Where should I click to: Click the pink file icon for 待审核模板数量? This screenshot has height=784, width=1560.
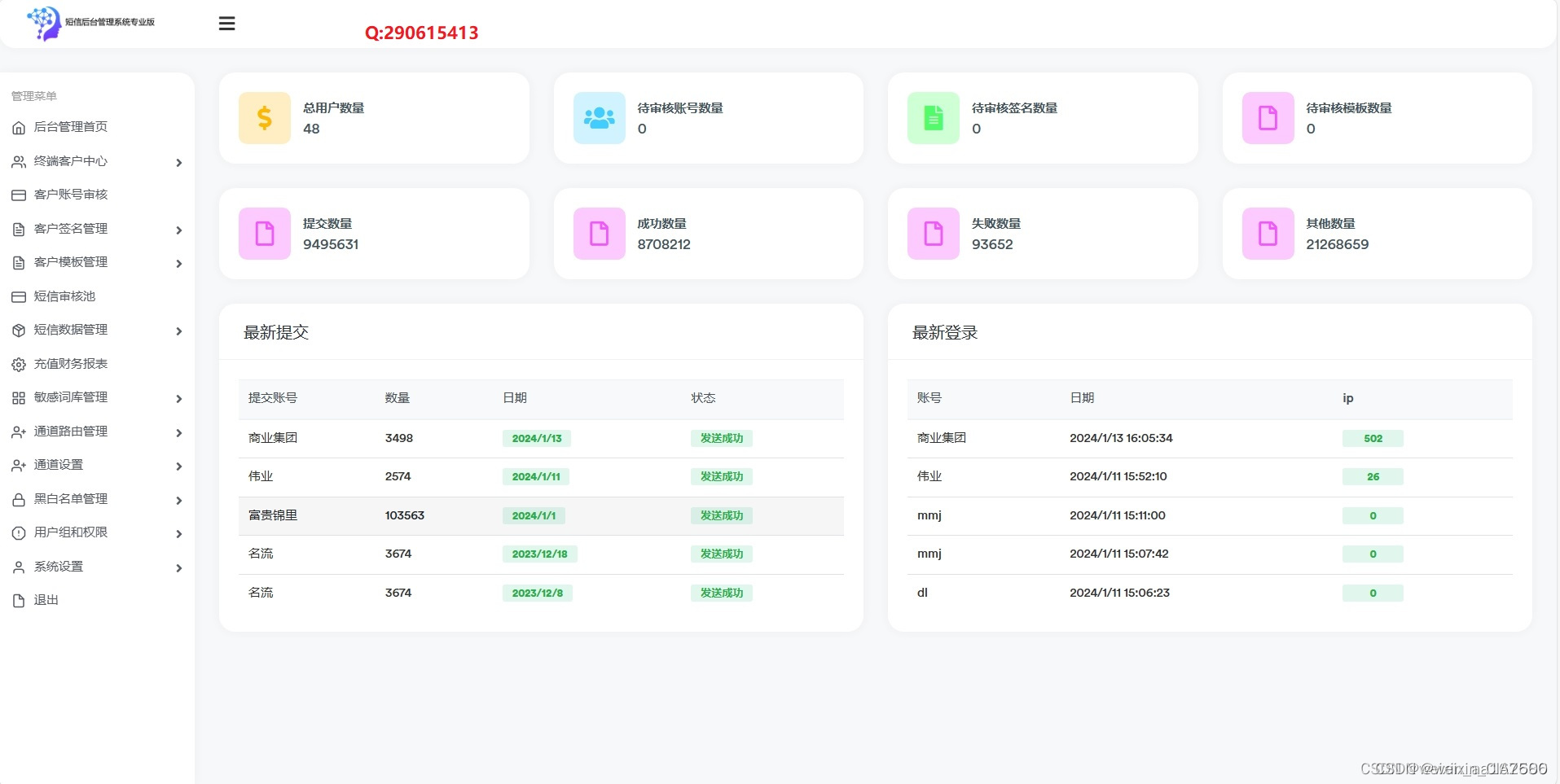[x=1268, y=118]
